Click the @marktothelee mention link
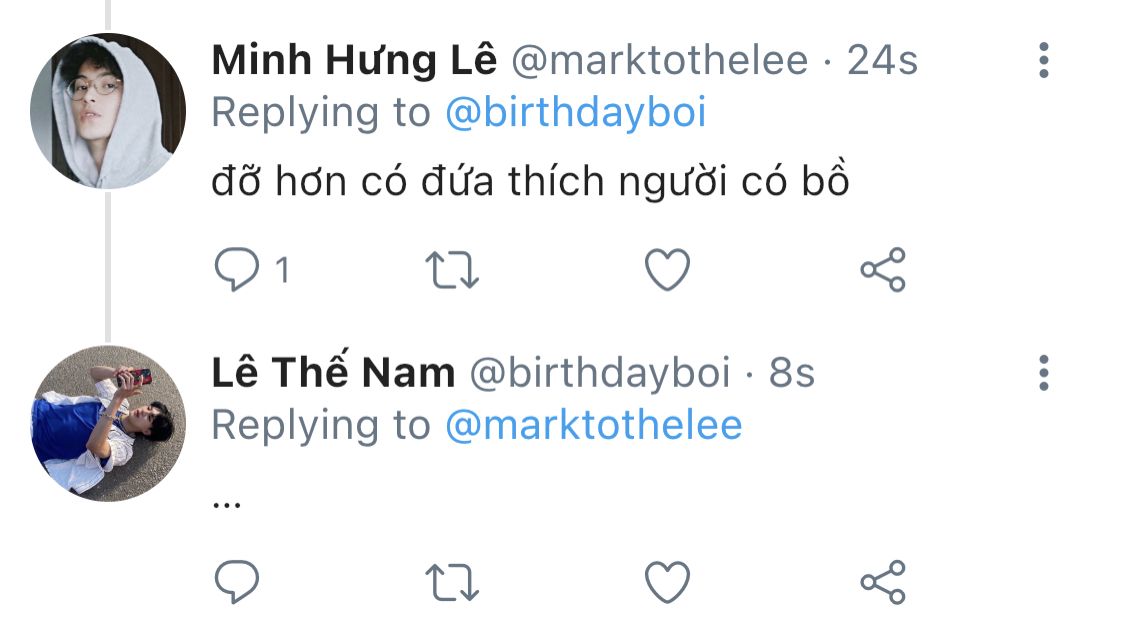The image size is (1125, 624). (593, 425)
